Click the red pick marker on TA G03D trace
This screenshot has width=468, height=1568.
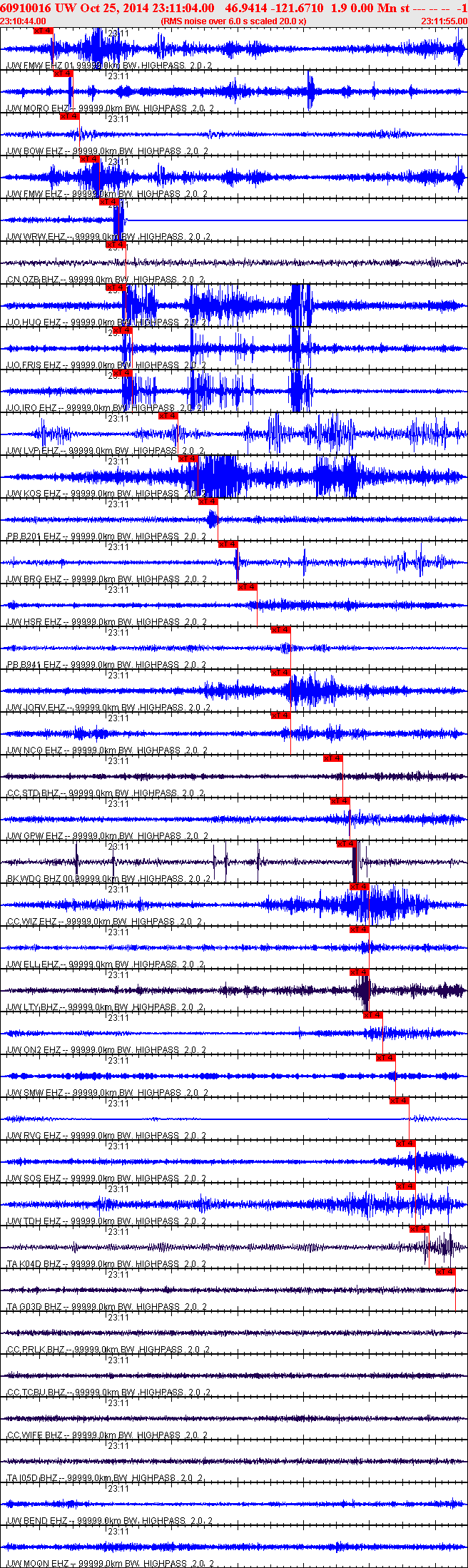[446, 1272]
